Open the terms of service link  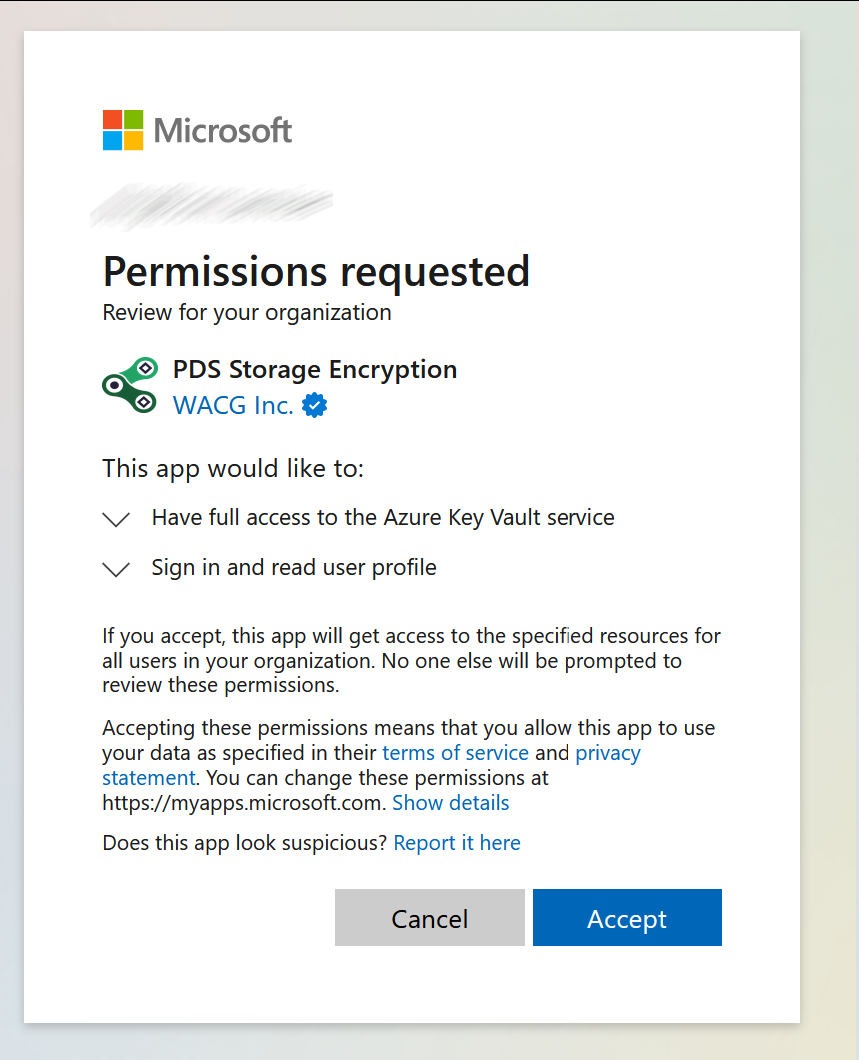click(x=455, y=752)
